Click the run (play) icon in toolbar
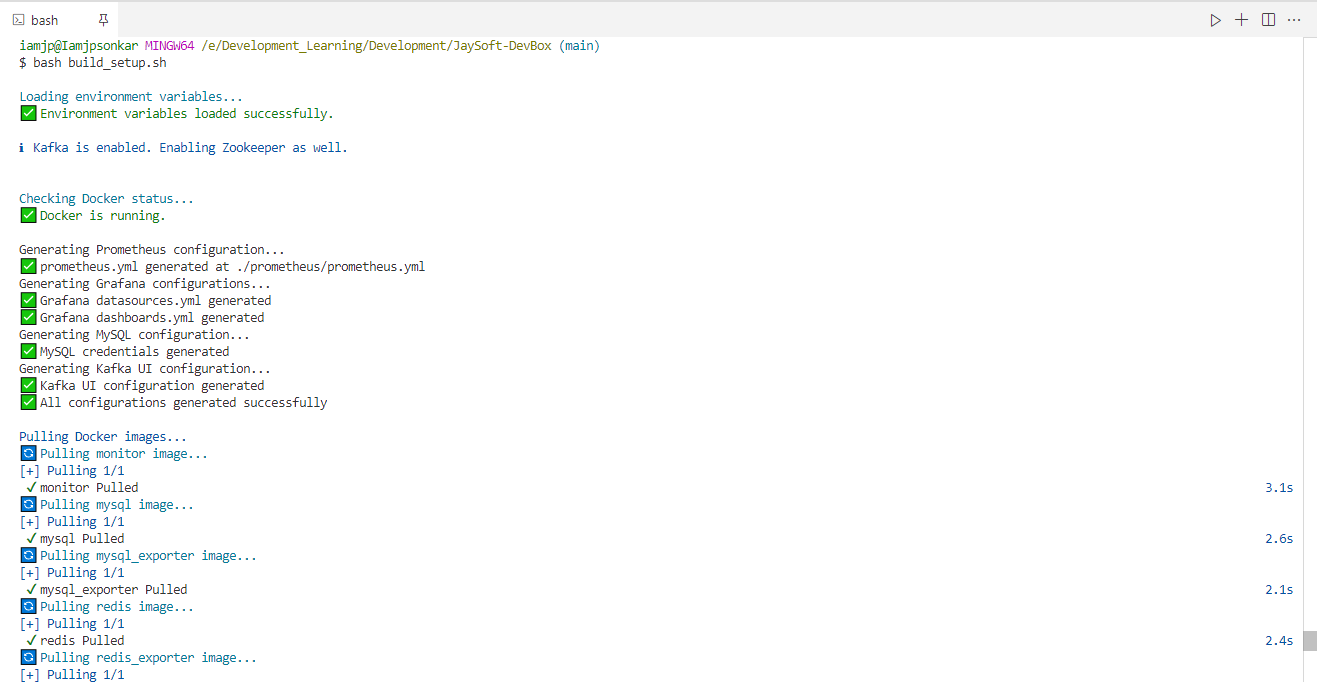This screenshot has height=682, width=1317. coord(1215,20)
